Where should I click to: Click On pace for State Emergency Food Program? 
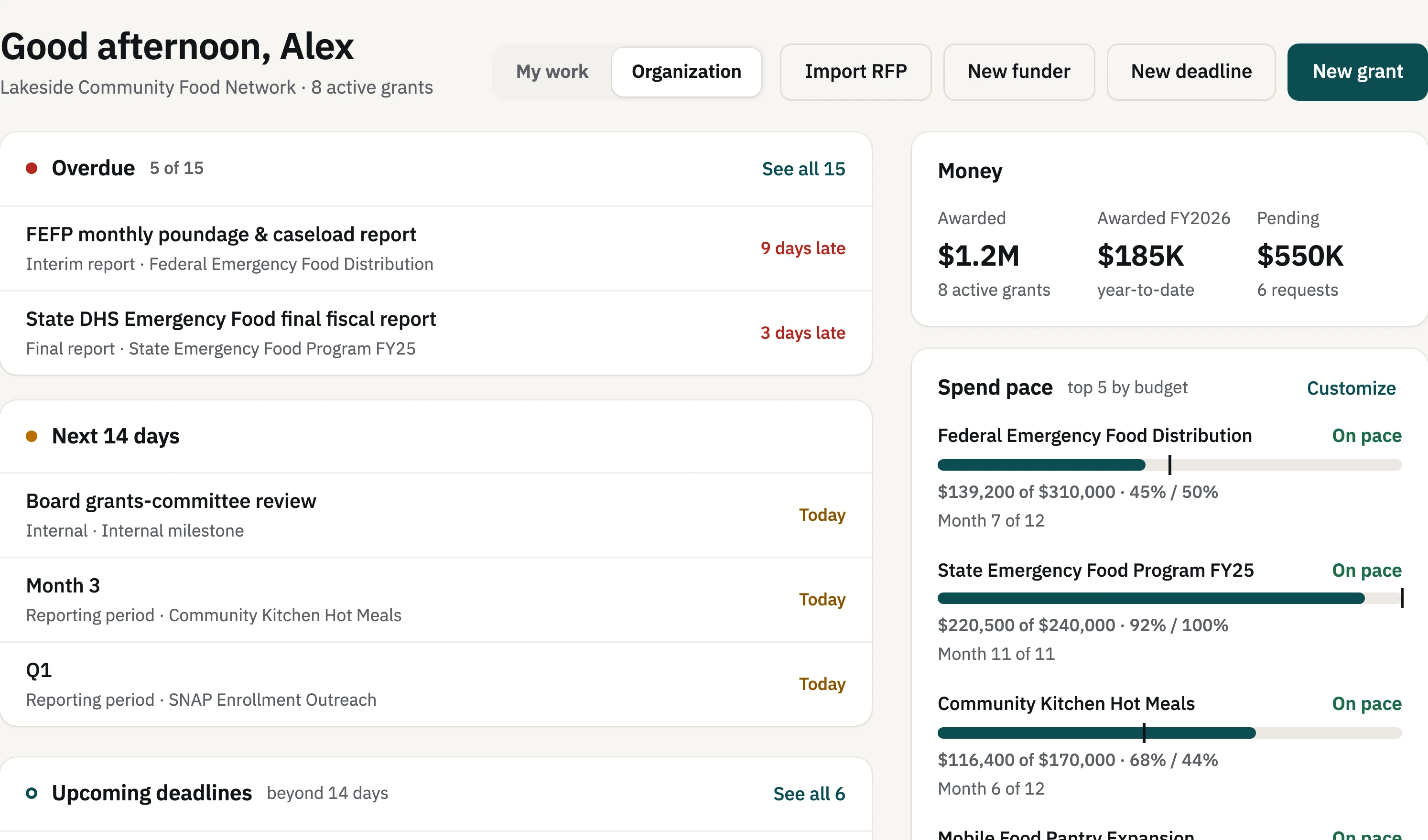click(1367, 571)
